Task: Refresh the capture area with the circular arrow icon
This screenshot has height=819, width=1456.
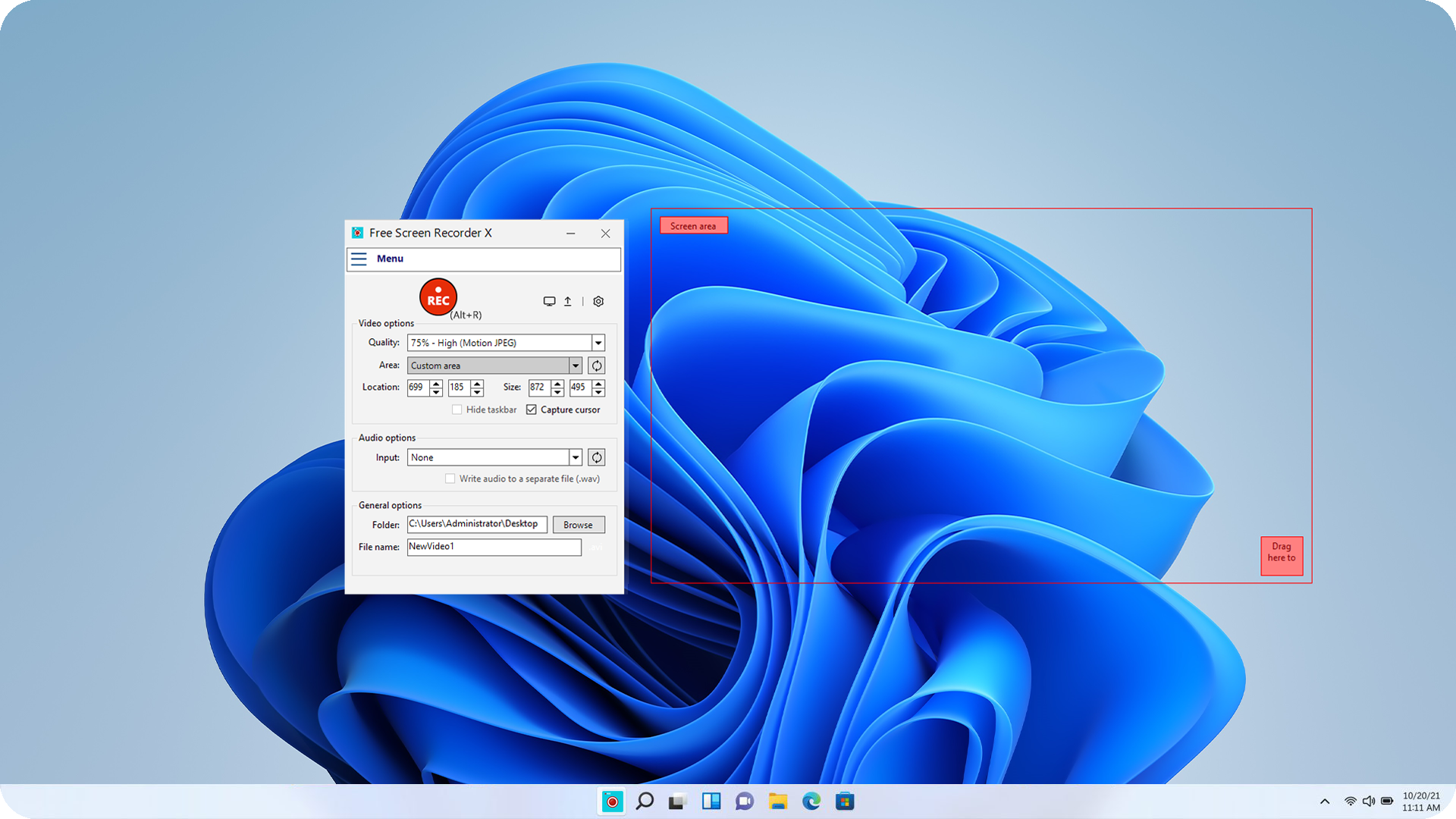Action: pos(596,365)
